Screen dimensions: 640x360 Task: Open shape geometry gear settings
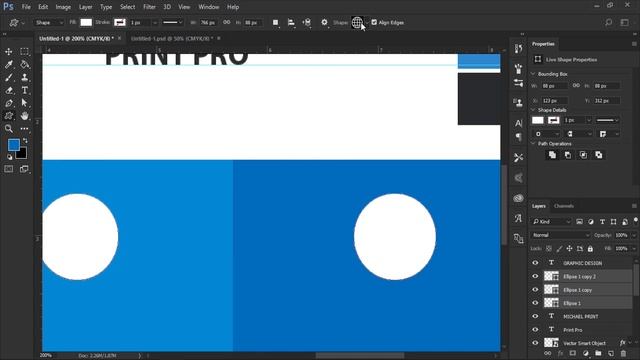(x=324, y=22)
